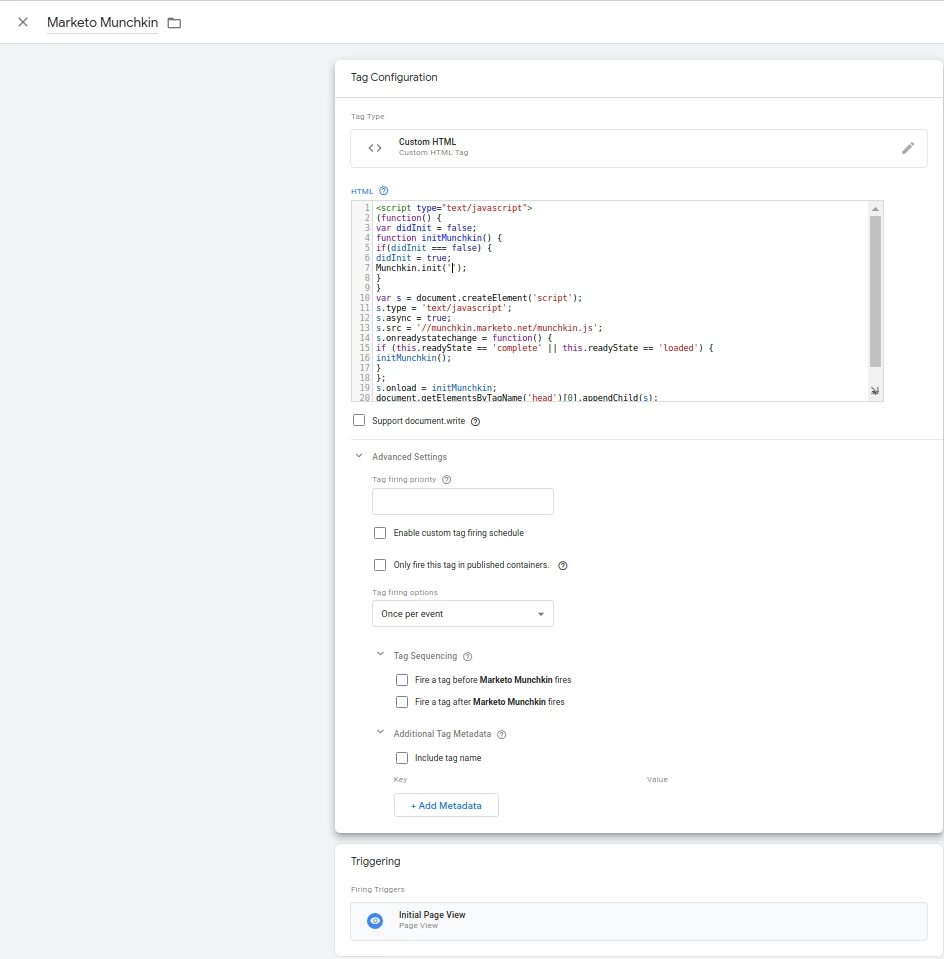Viewport: 944px width, 959px height.
Task: Check the Include tag name checkbox
Action: (x=402, y=758)
